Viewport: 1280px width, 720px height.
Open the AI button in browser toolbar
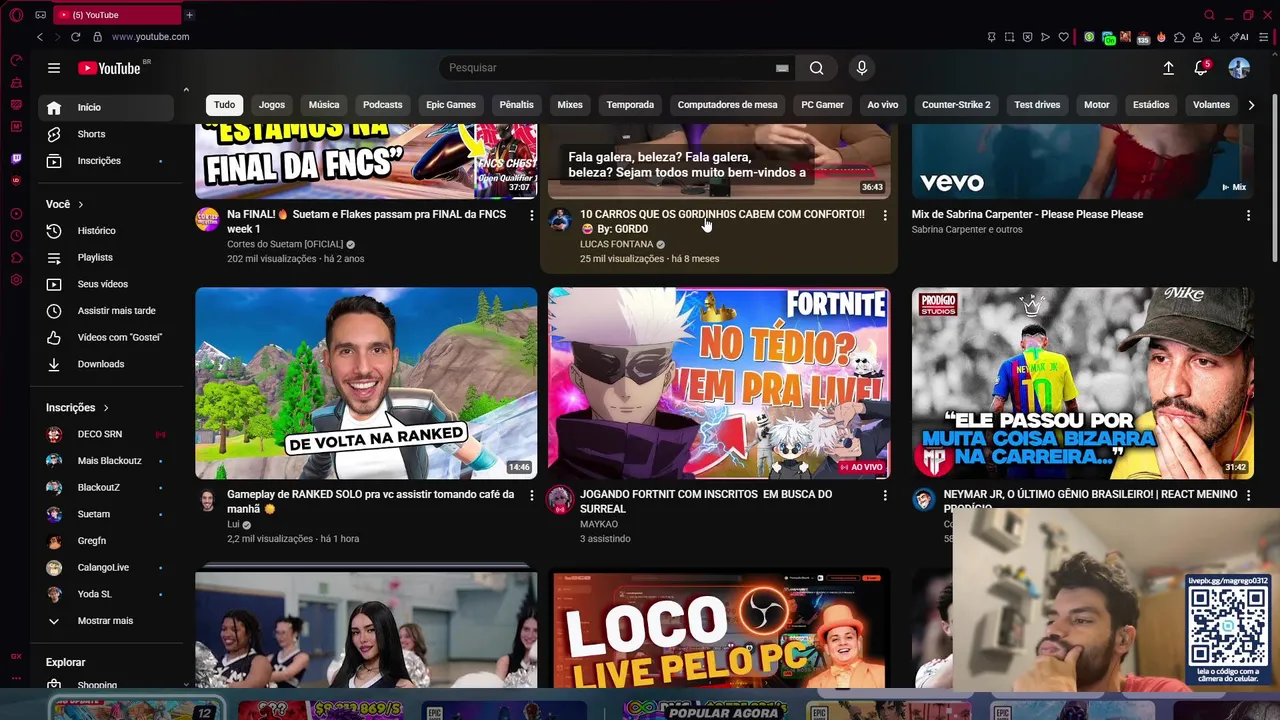pos(1240,37)
